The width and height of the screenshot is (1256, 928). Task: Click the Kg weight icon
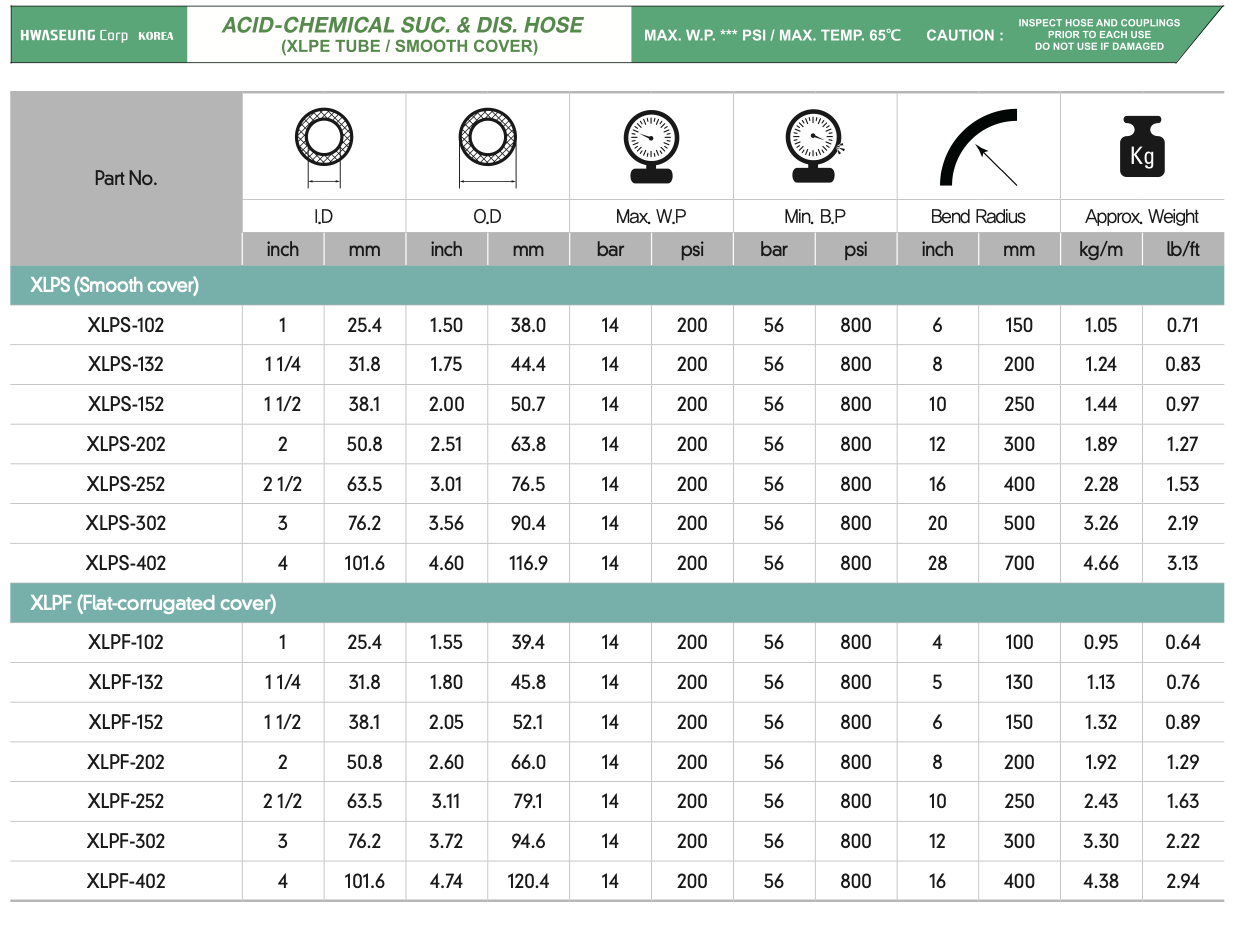tap(1141, 146)
